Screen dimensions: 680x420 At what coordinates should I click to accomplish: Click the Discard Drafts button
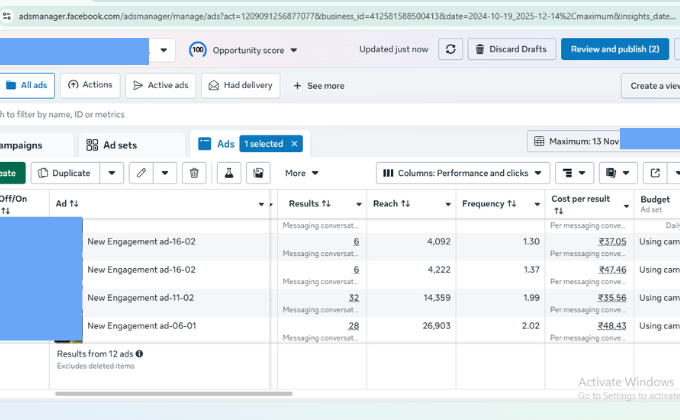tap(510, 50)
